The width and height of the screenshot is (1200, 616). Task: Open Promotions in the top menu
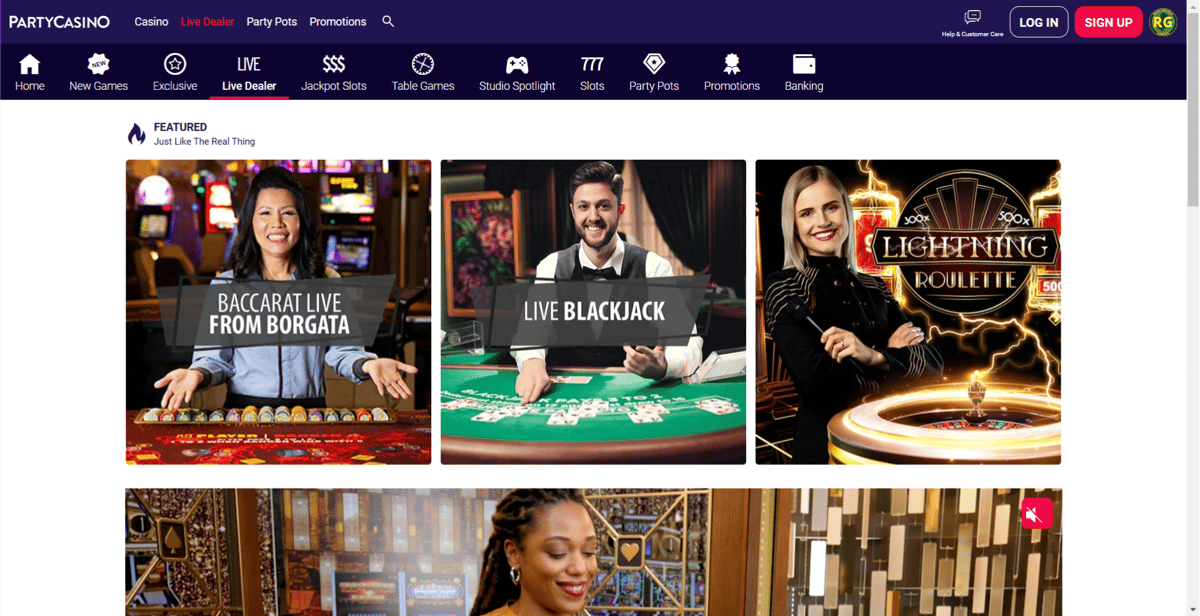338,22
